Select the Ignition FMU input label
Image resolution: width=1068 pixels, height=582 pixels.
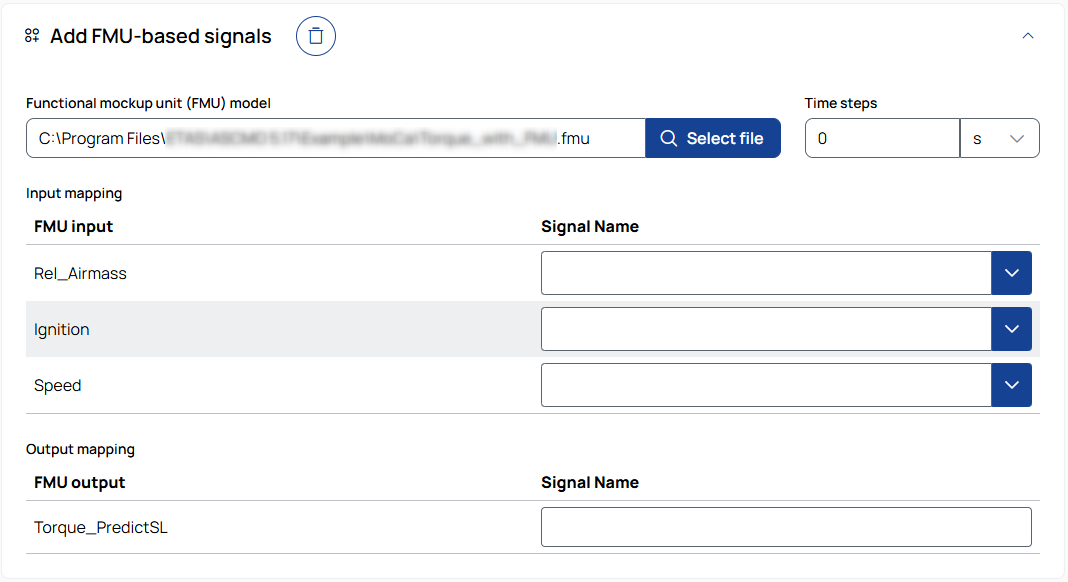(x=62, y=329)
